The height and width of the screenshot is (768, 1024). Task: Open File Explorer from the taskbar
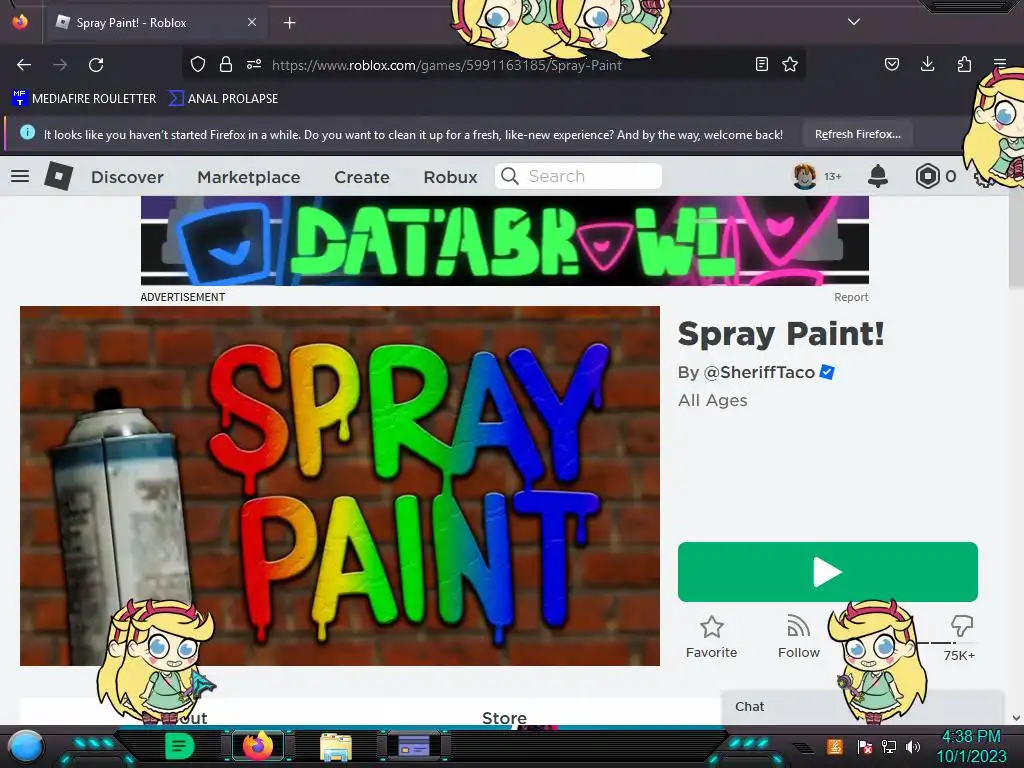tap(336, 747)
